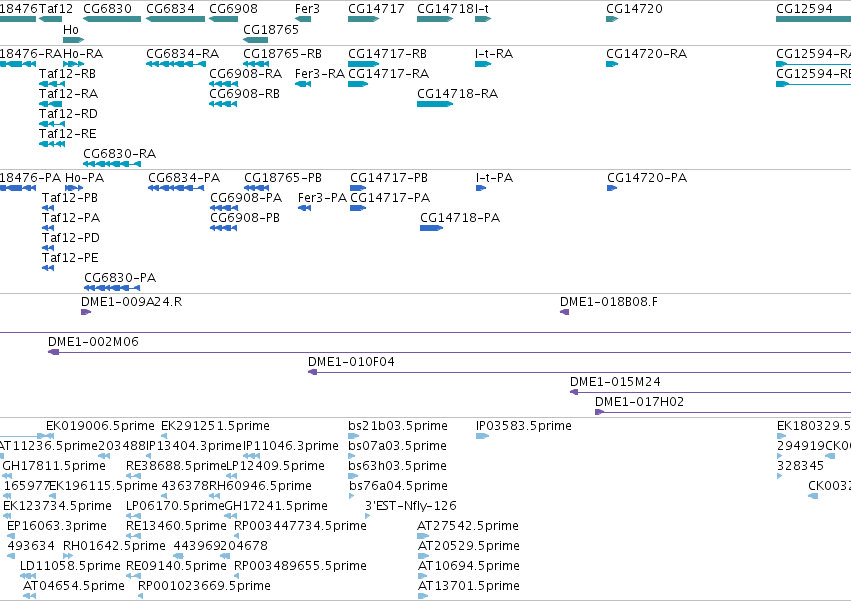
Task: Select protein CG18765-PB label
Action: click(283, 178)
